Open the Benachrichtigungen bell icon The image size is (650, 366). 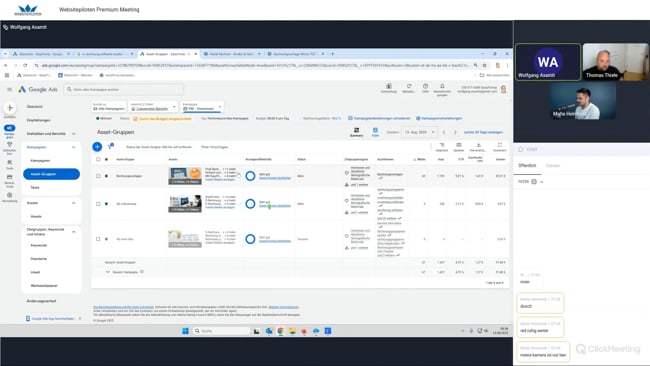point(442,86)
